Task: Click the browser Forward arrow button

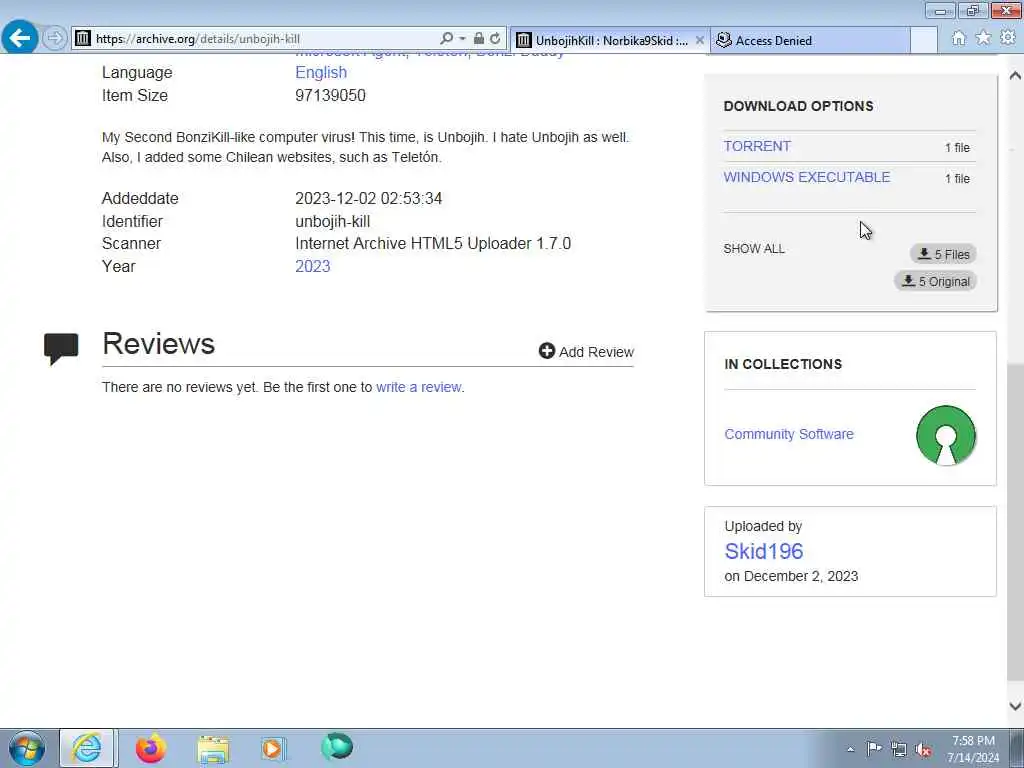Action: [x=55, y=38]
